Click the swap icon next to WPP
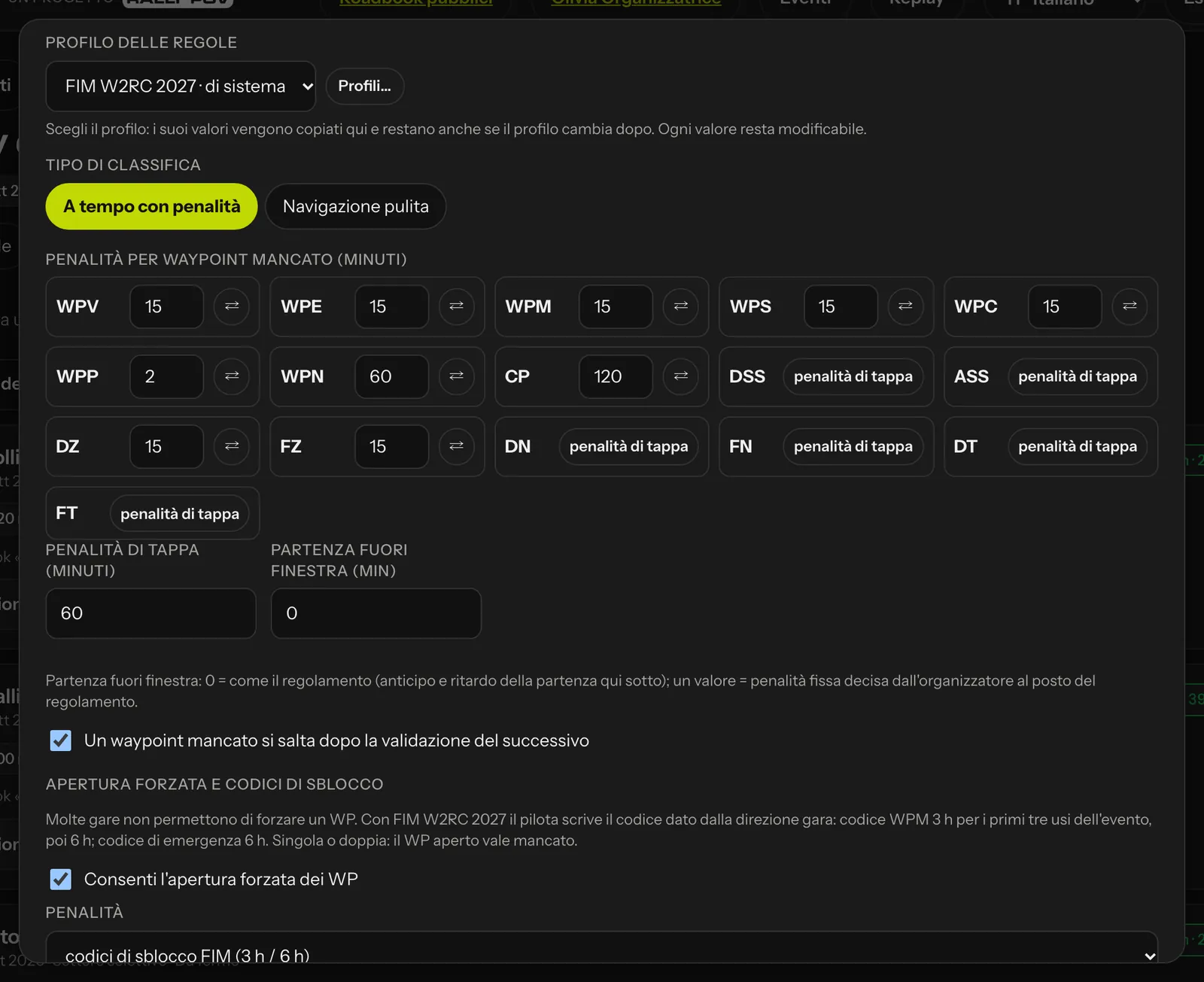The height and width of the screenshot is (982, 1204). (232, 376)
